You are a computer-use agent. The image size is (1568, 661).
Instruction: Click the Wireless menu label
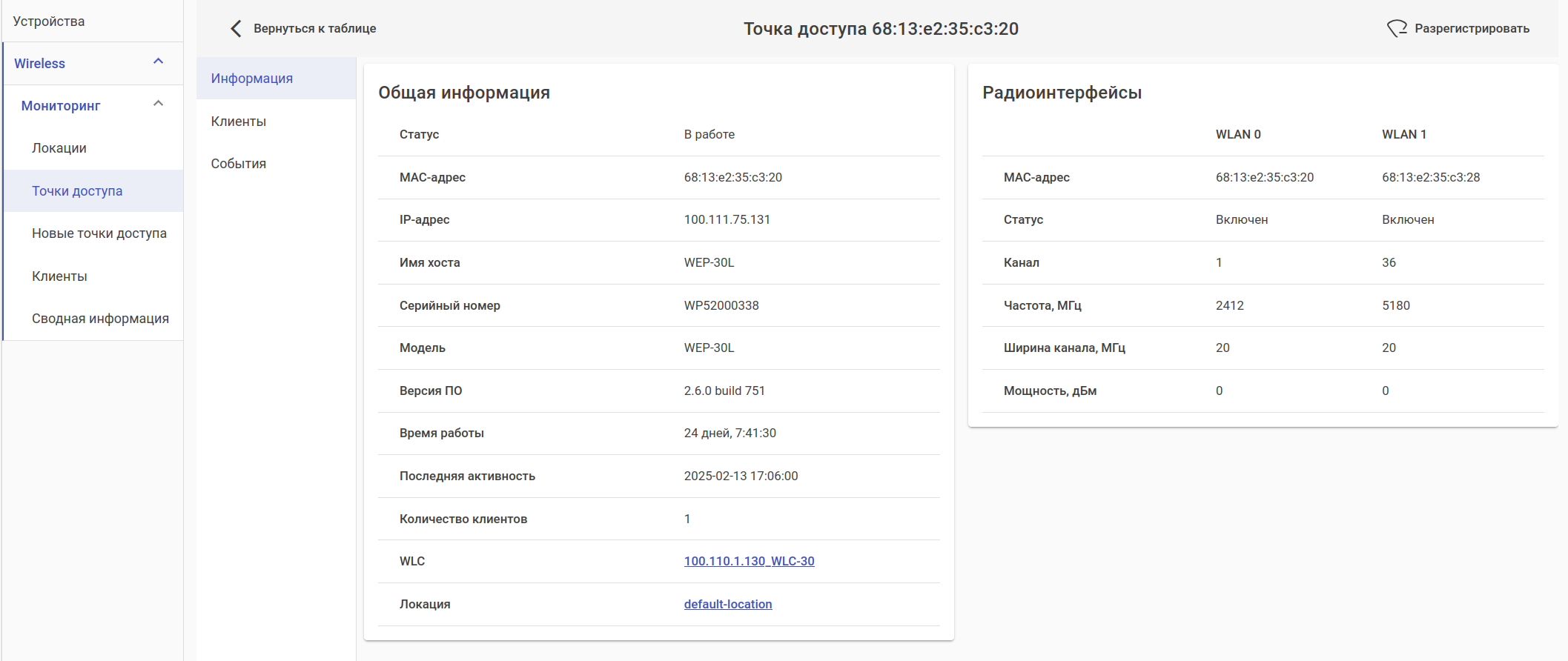(x=40, y=64)
